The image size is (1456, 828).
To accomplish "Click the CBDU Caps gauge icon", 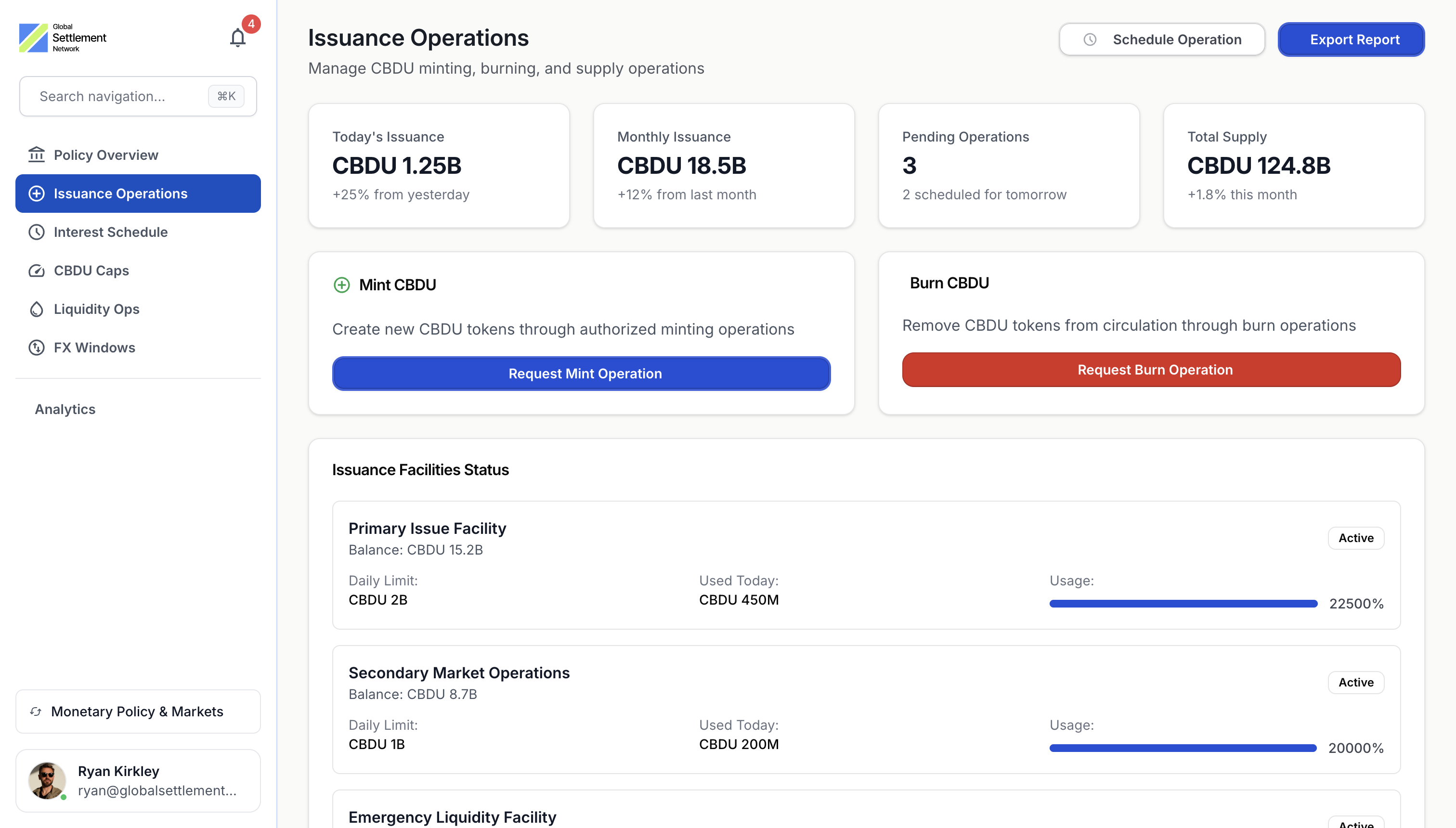I will pyautogui.click(x=37, y=271).
